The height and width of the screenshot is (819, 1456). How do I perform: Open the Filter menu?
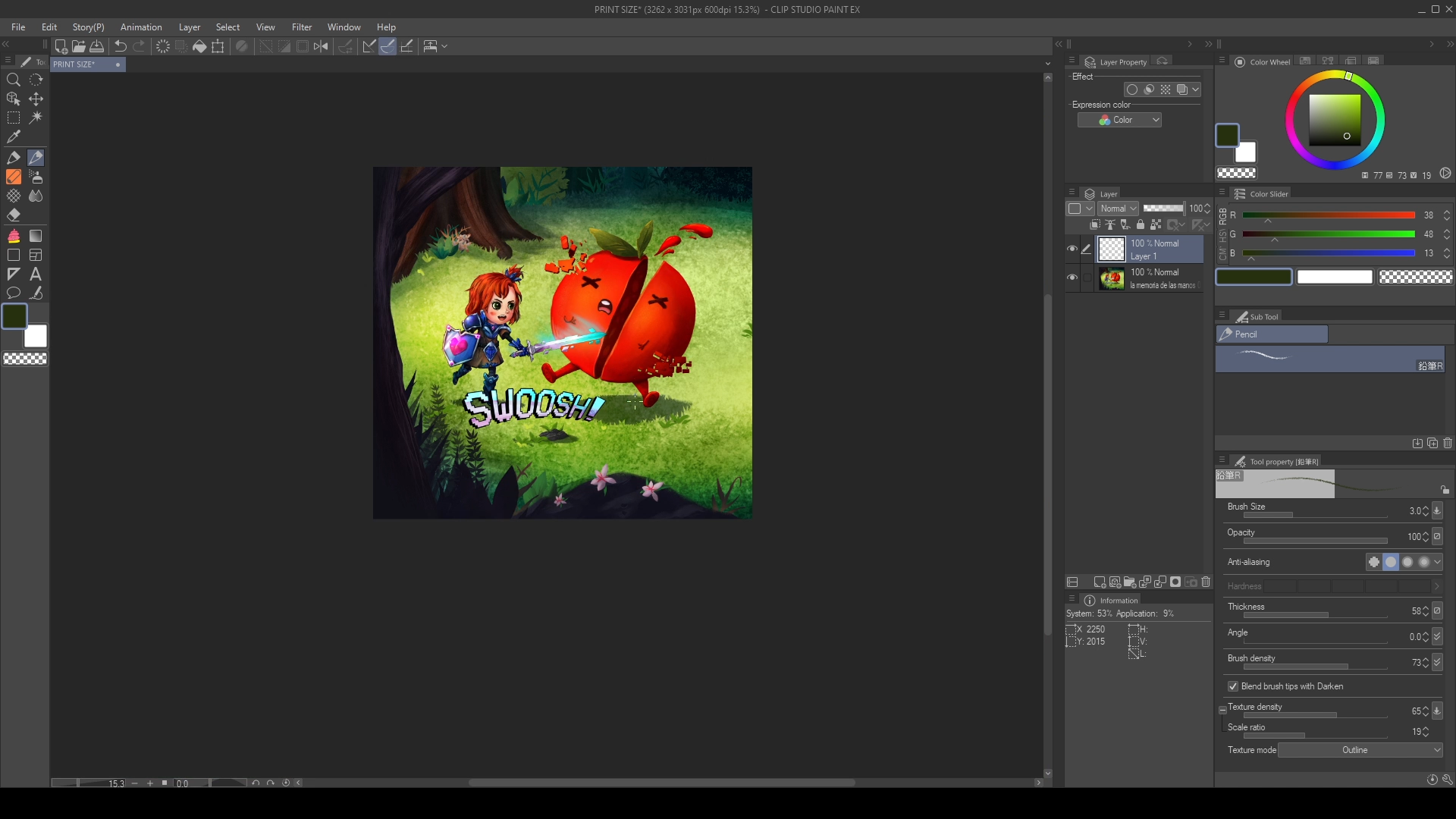302,27
